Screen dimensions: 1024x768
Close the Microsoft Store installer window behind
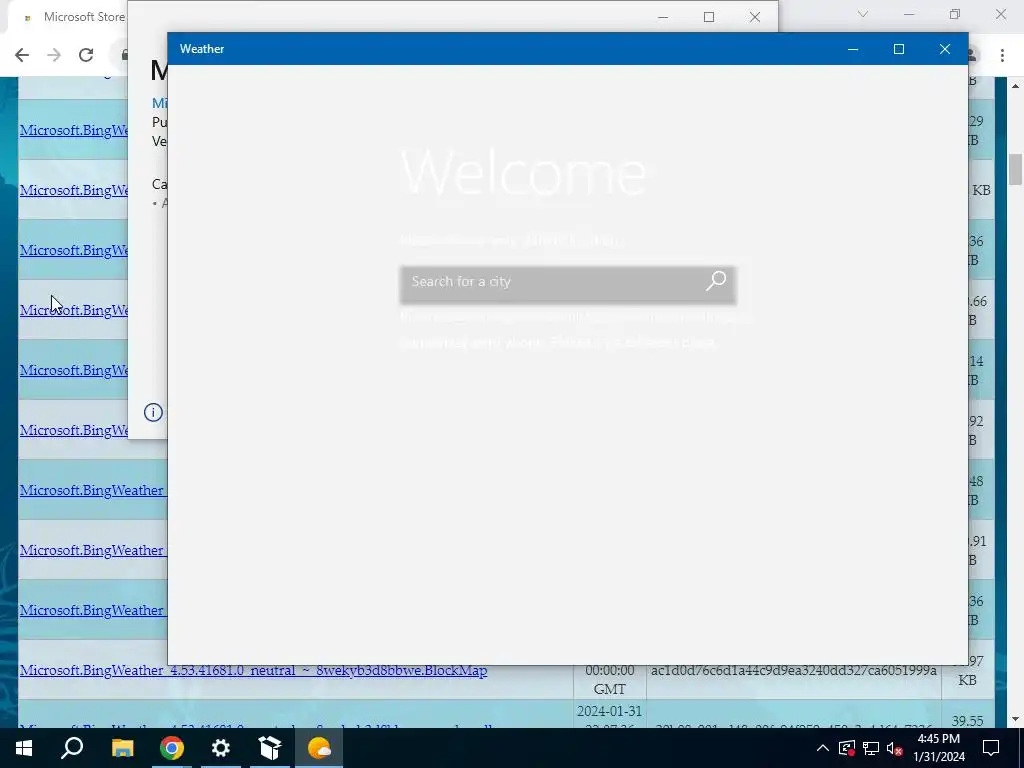coord(755,17)
